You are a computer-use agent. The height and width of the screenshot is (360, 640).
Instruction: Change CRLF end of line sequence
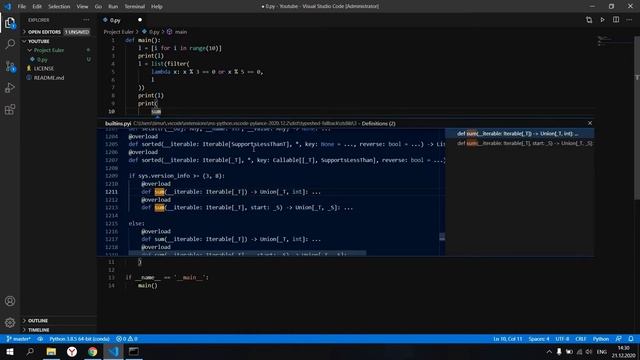[x=580, y=339]
